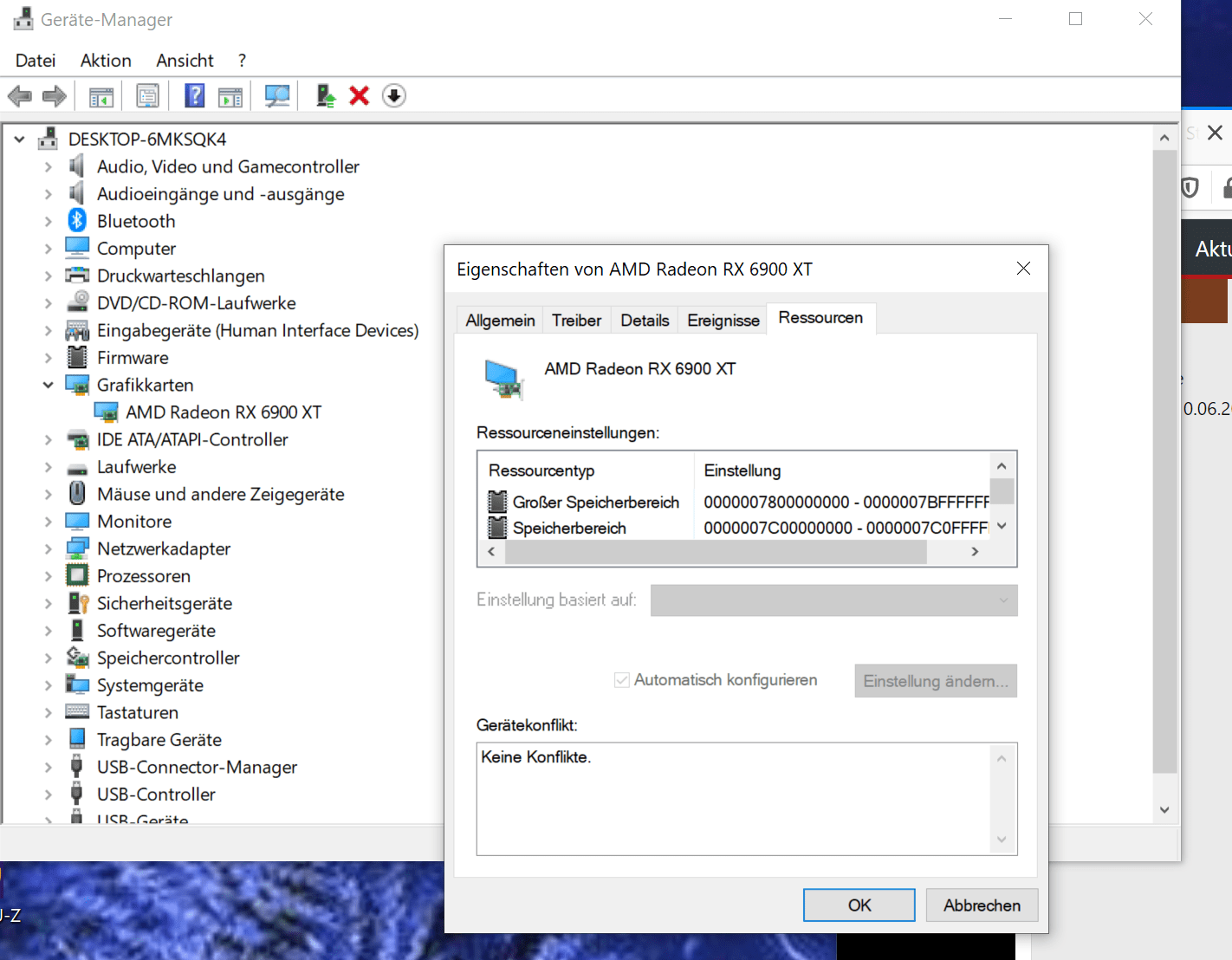The height and width of the screenshot is (960, 1232).
Task: Click the Großer Speicherbereich chip icon
Action: point(497,502)
